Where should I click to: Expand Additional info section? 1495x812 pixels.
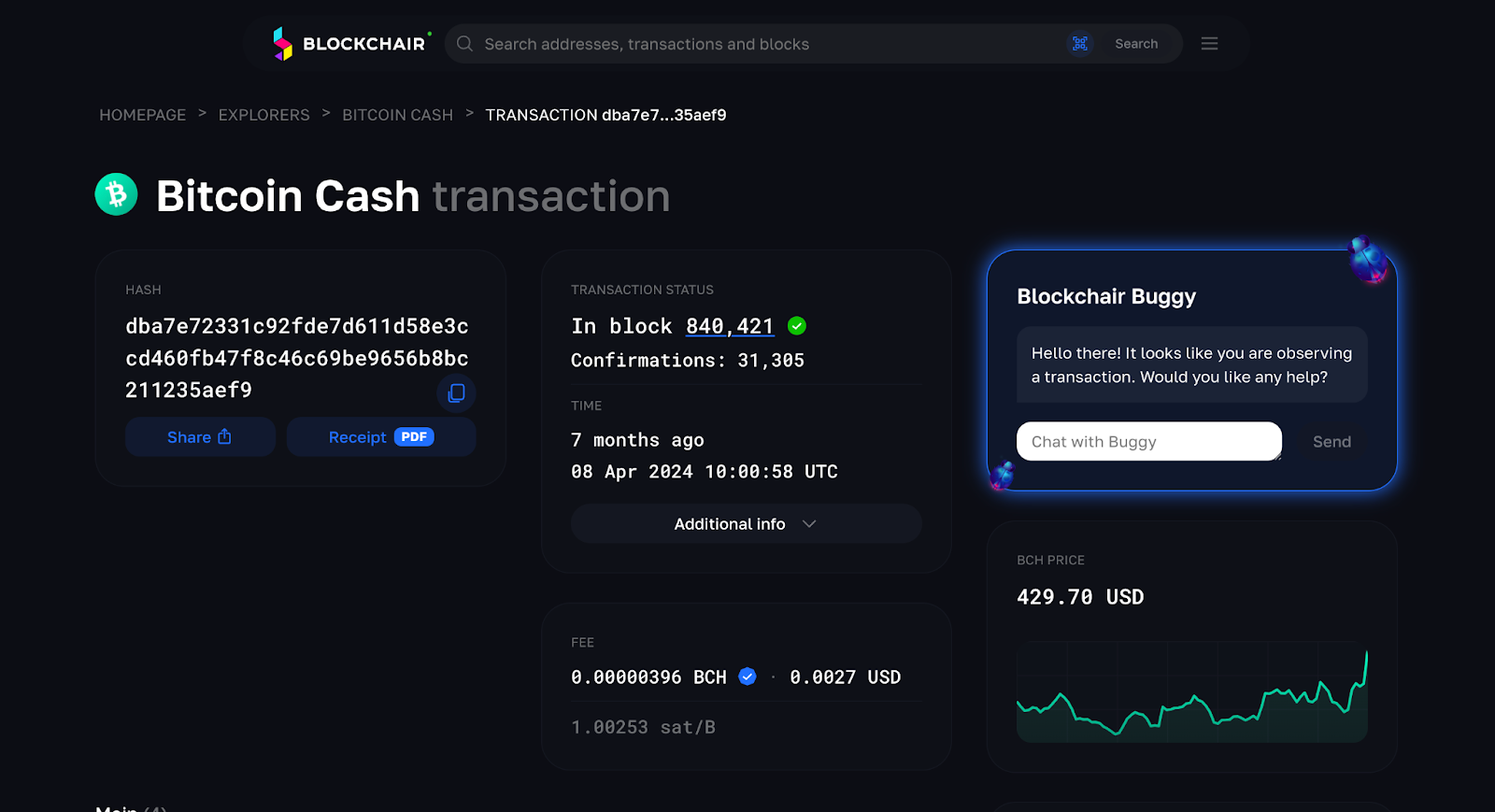pos(746,524)
